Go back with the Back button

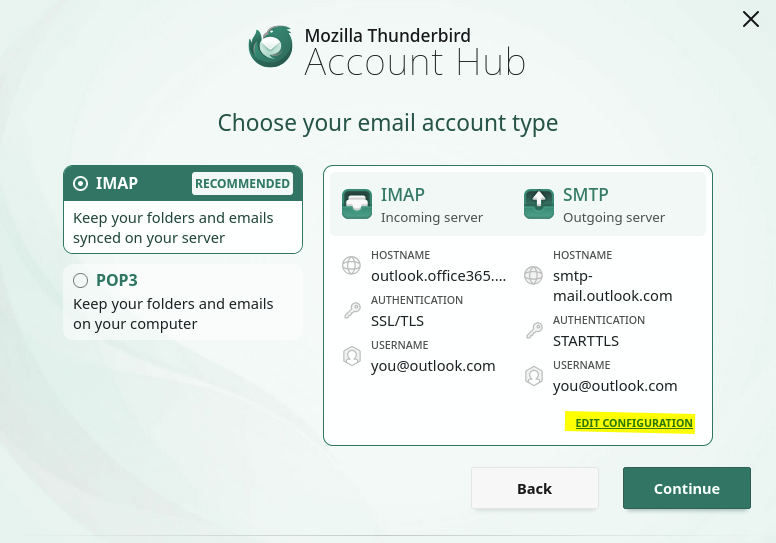534,489
